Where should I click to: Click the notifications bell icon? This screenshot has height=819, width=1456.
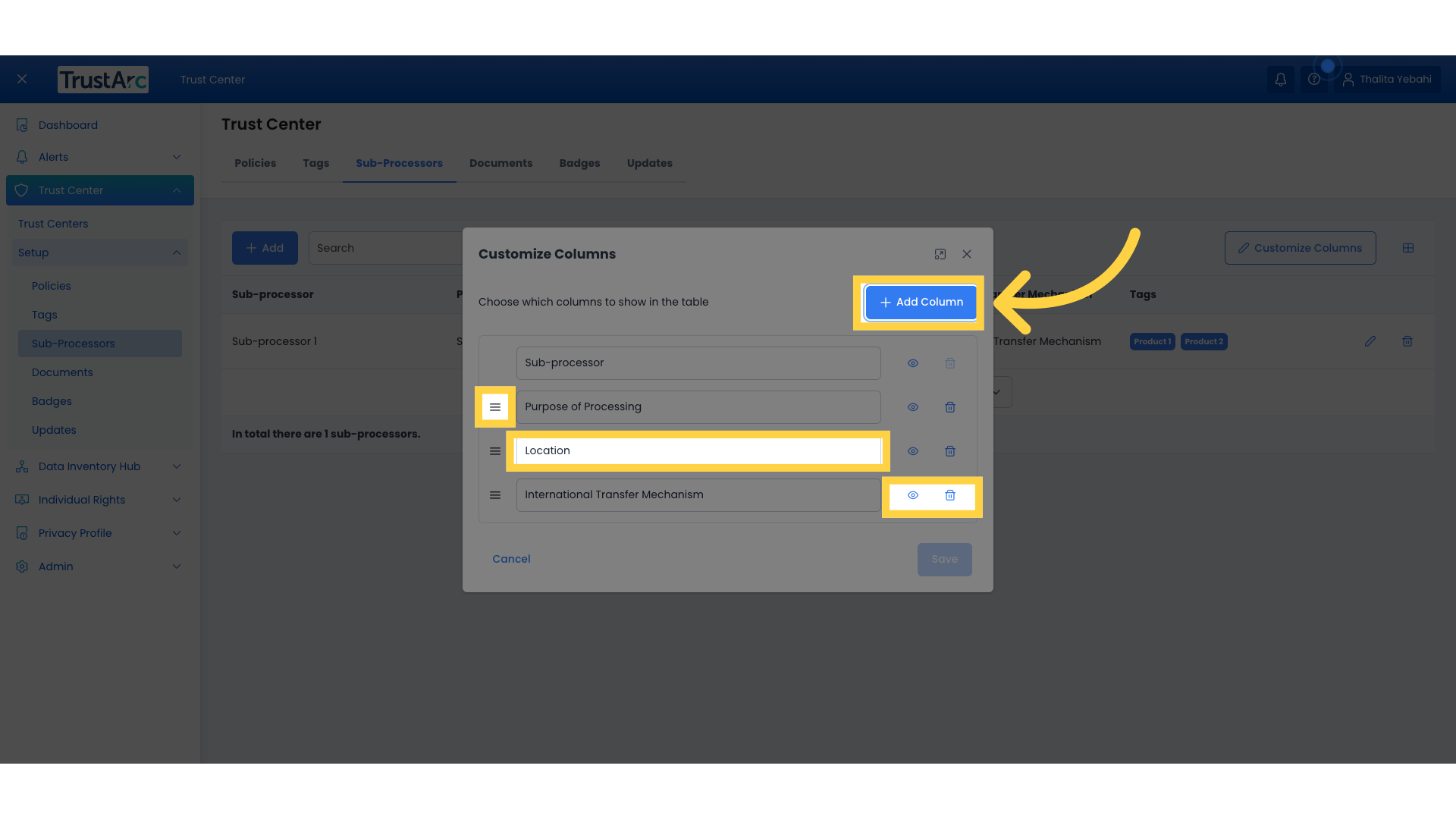1281,79
